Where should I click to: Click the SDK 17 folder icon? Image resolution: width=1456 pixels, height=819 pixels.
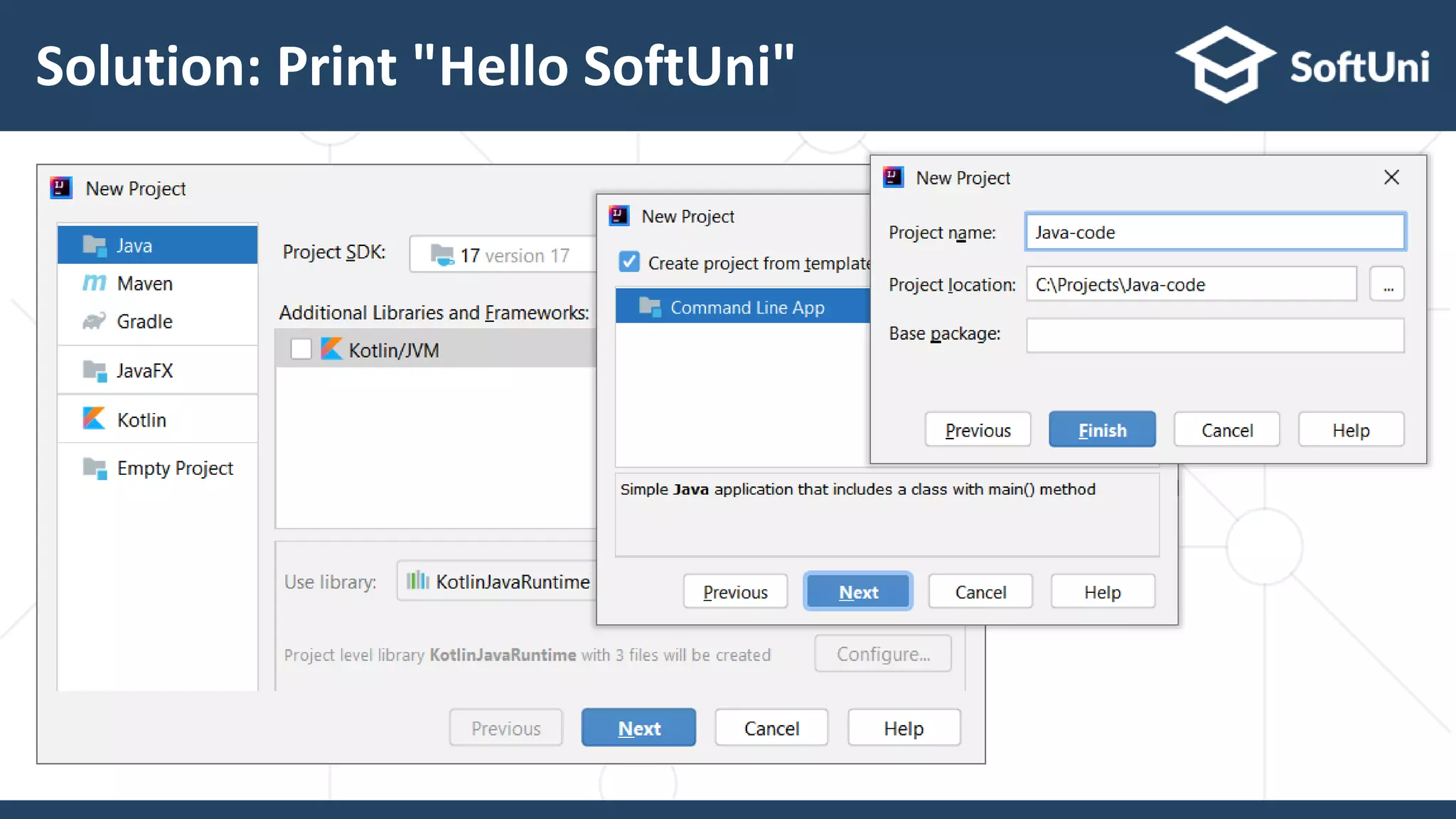tap(442, 255)
